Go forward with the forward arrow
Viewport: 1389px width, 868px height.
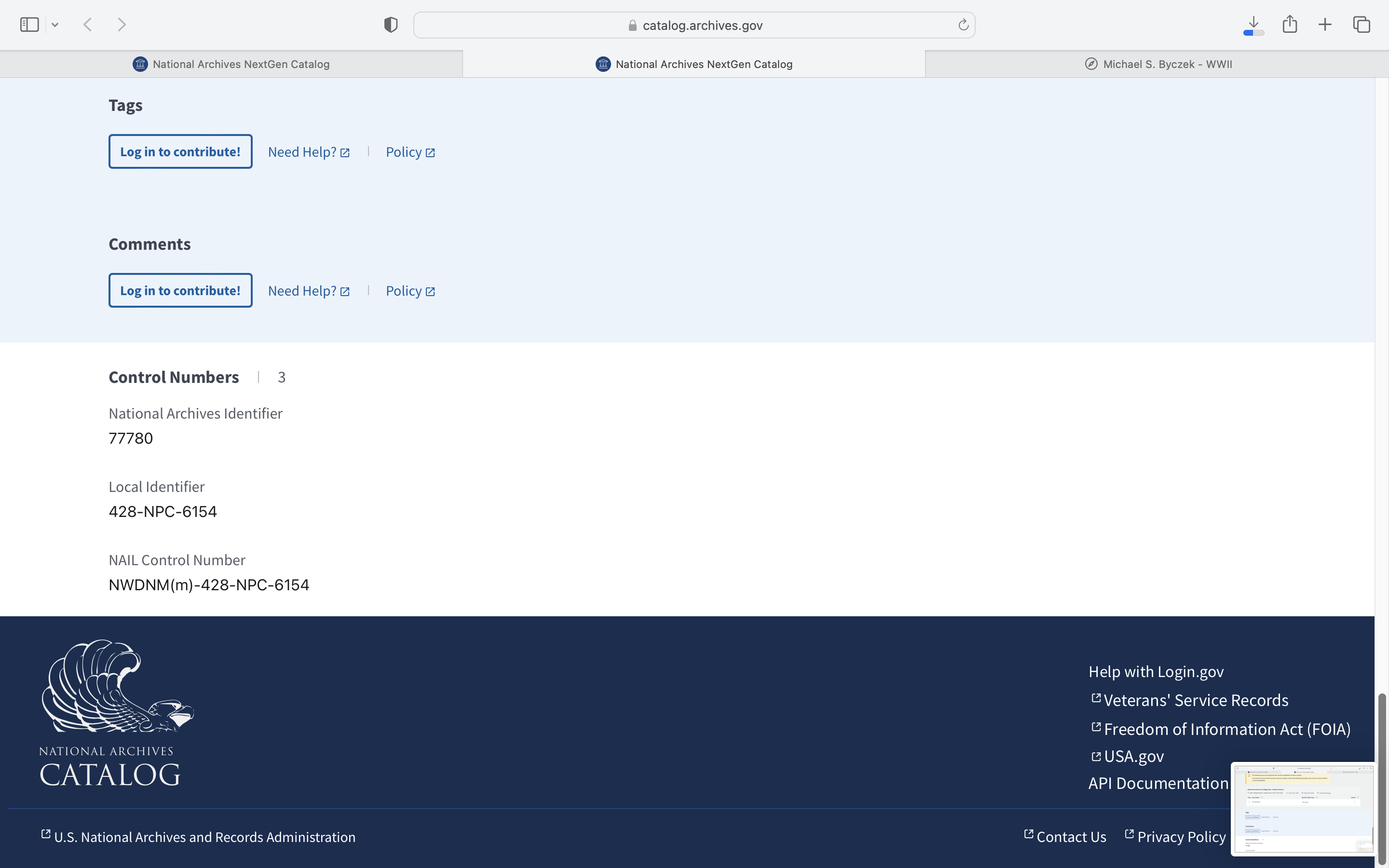tap(122, 25)
